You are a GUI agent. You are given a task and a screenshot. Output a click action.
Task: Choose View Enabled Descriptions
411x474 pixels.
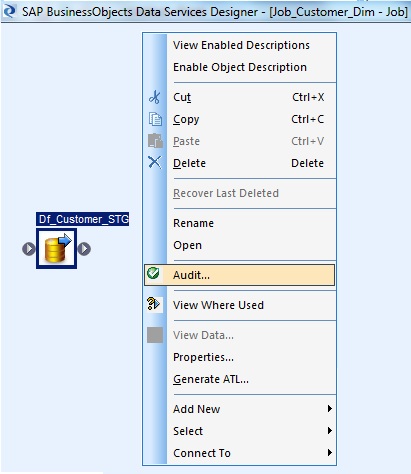241,45
